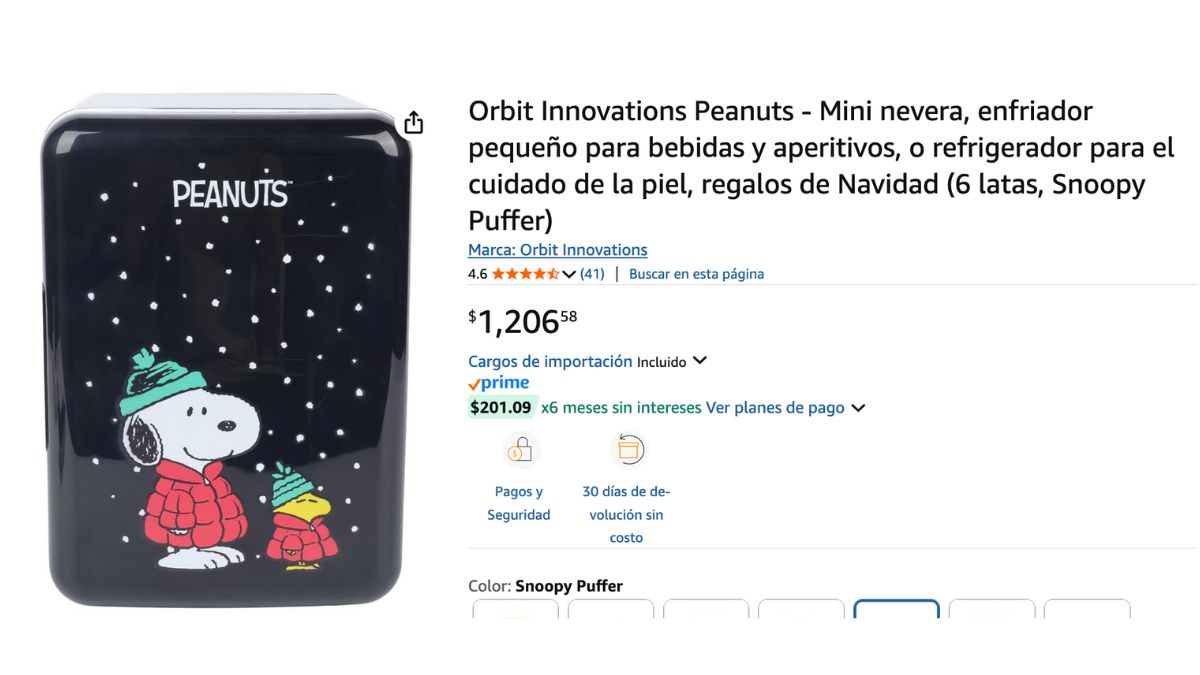Expand the payment plans chevron
Viewport: 1200px width, 675px height.
coord(858,408)
